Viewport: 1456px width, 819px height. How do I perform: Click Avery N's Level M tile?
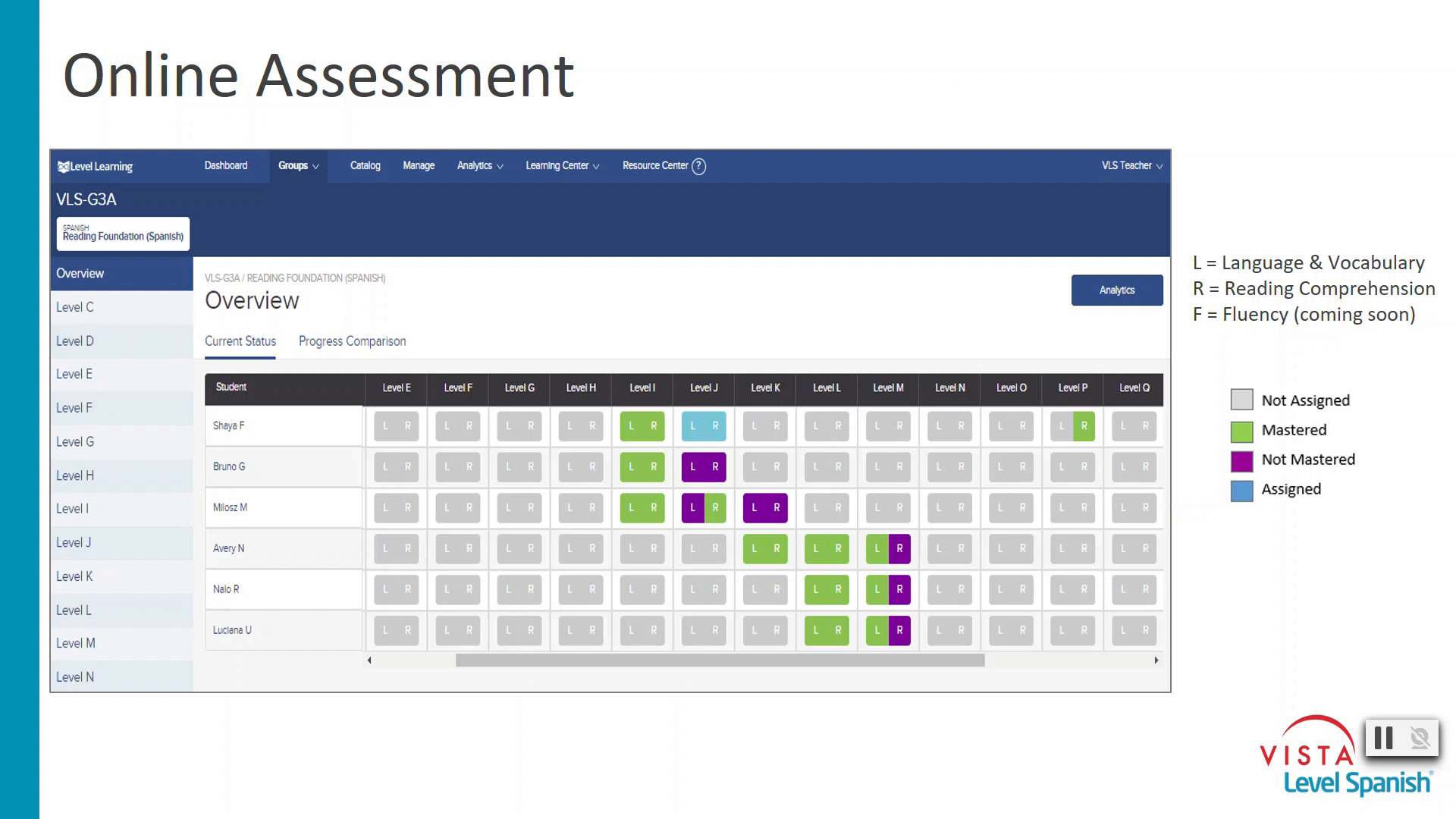[888, 549]
